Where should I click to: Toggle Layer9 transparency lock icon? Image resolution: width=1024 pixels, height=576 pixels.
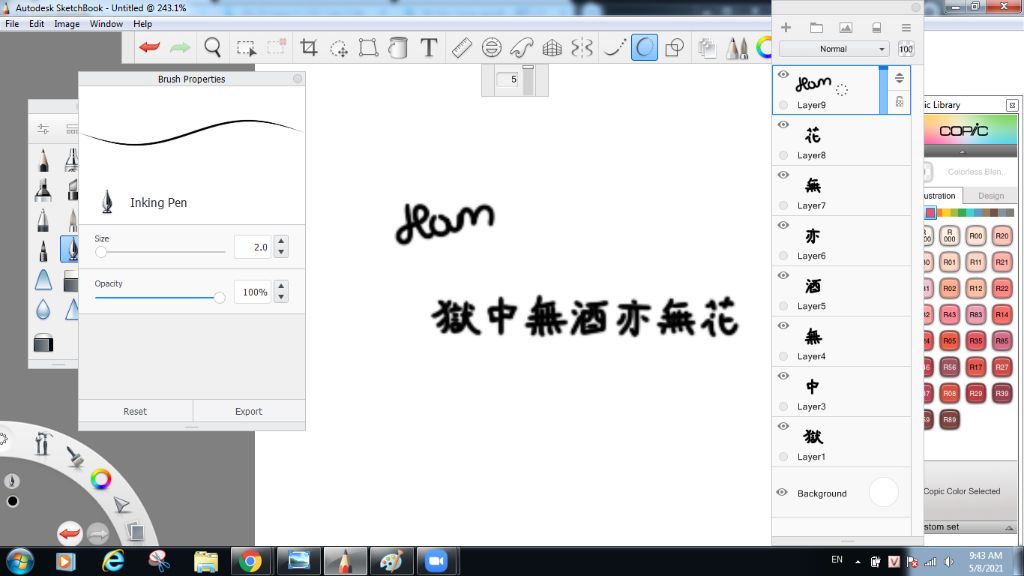click(899, 102)
